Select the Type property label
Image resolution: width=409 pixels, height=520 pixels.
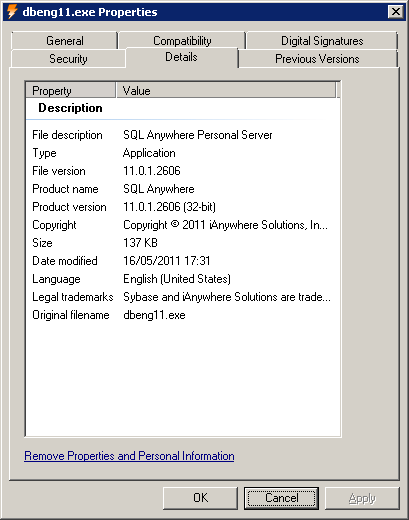[x=44, y=153]
